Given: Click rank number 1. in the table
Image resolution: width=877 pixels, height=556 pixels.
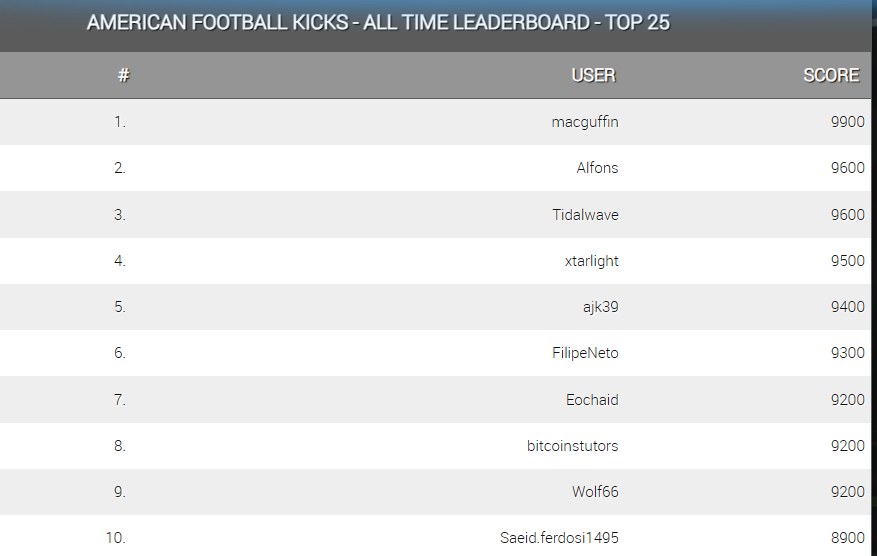Looking at the screenshot, I should pyautogui.click(x=120, y=122).
